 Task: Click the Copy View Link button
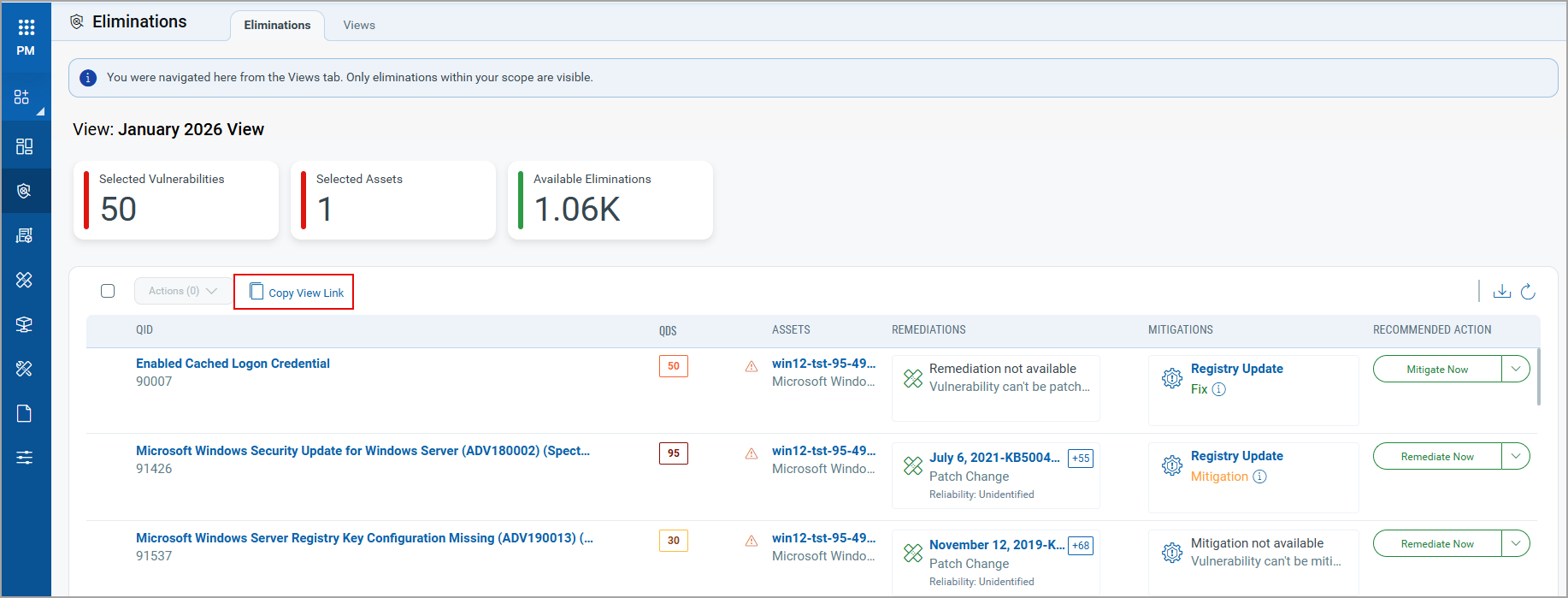[294, 293]
